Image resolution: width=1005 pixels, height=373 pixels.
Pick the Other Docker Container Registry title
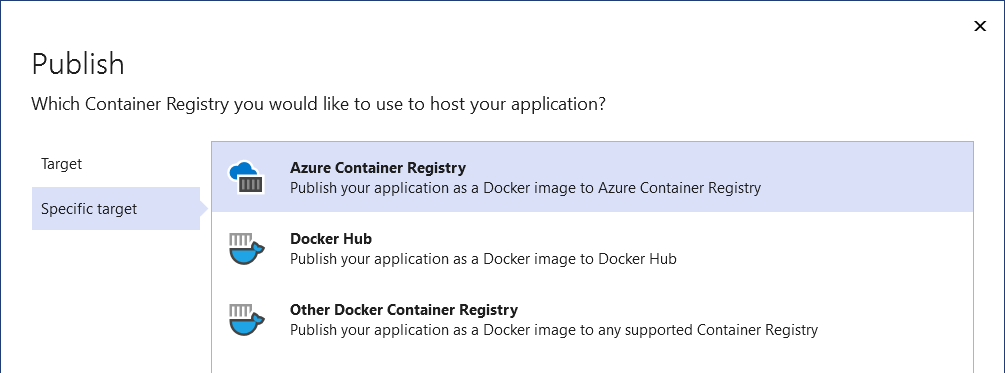point(404,310)
